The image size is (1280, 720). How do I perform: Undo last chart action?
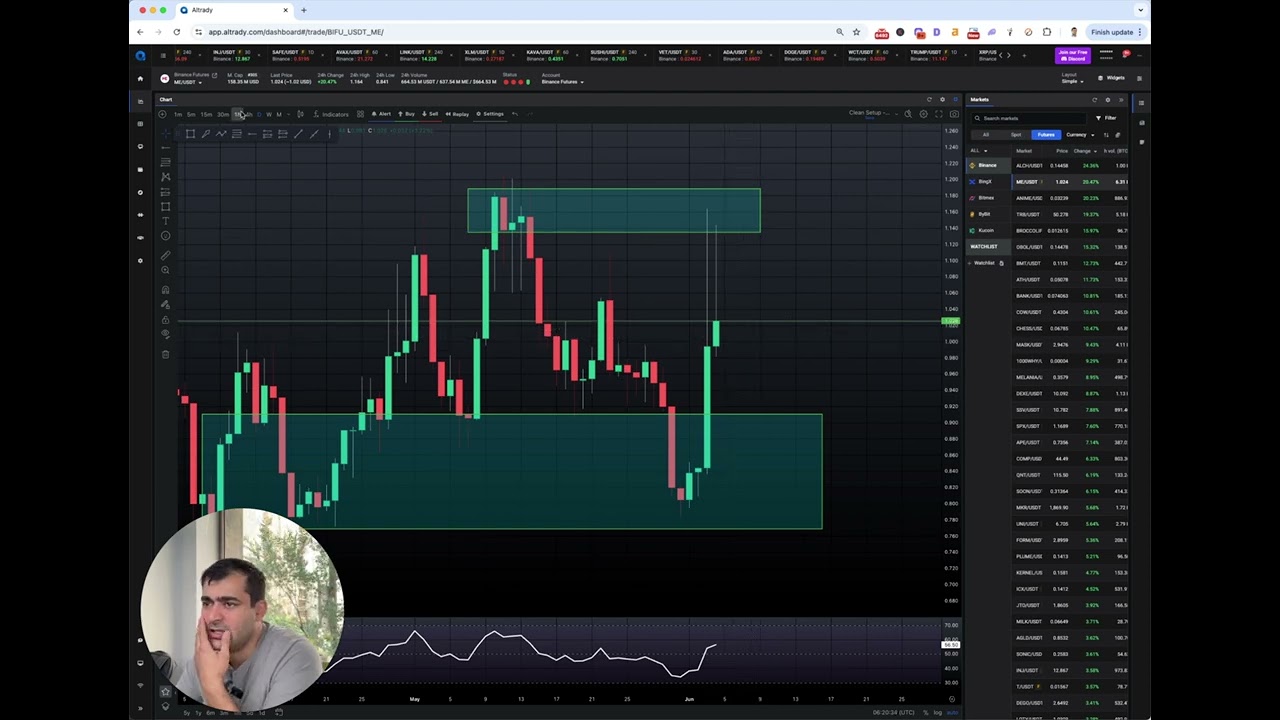(x=514, y=114)
